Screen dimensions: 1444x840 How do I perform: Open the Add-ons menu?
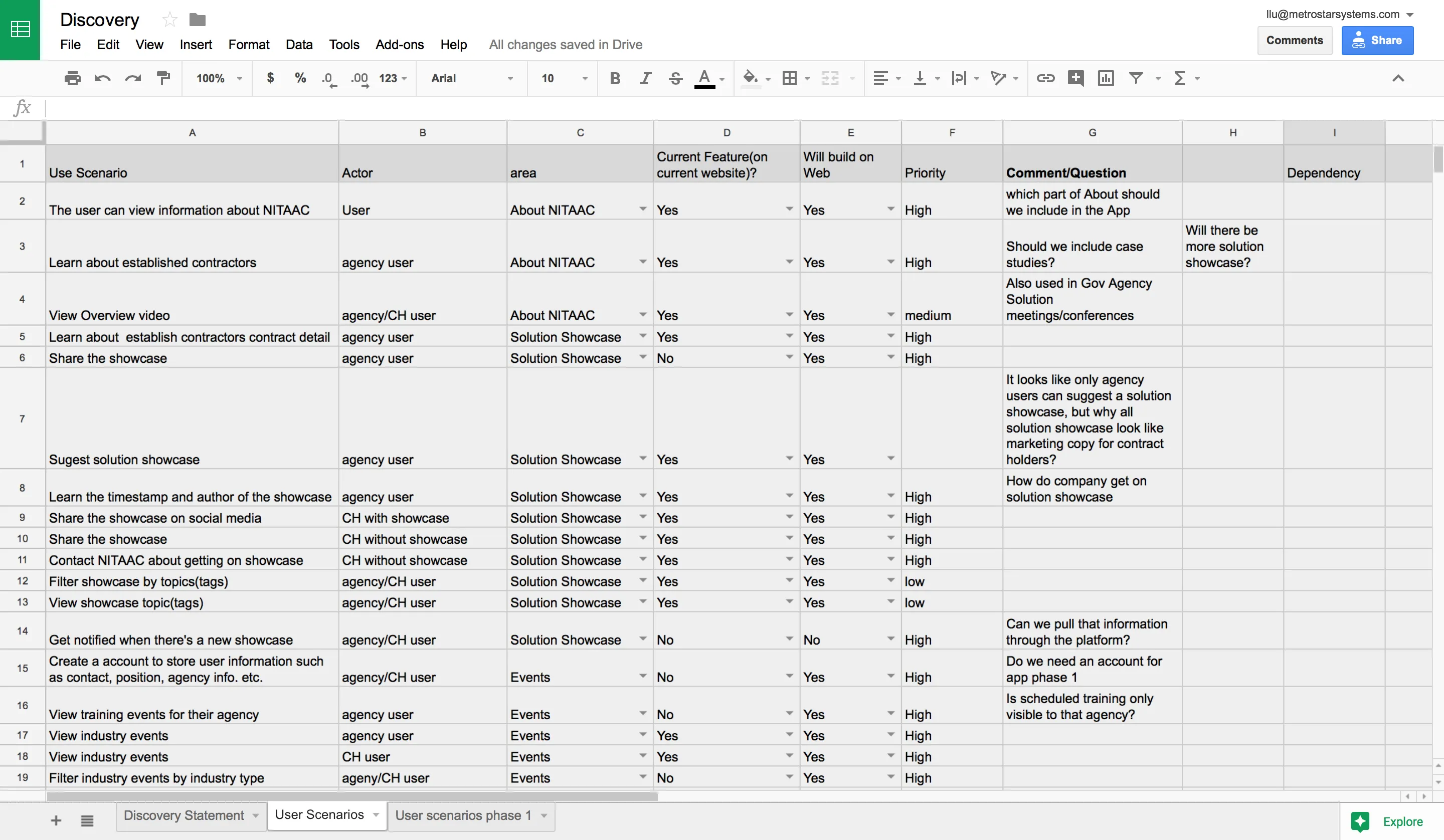coord(400,45)
